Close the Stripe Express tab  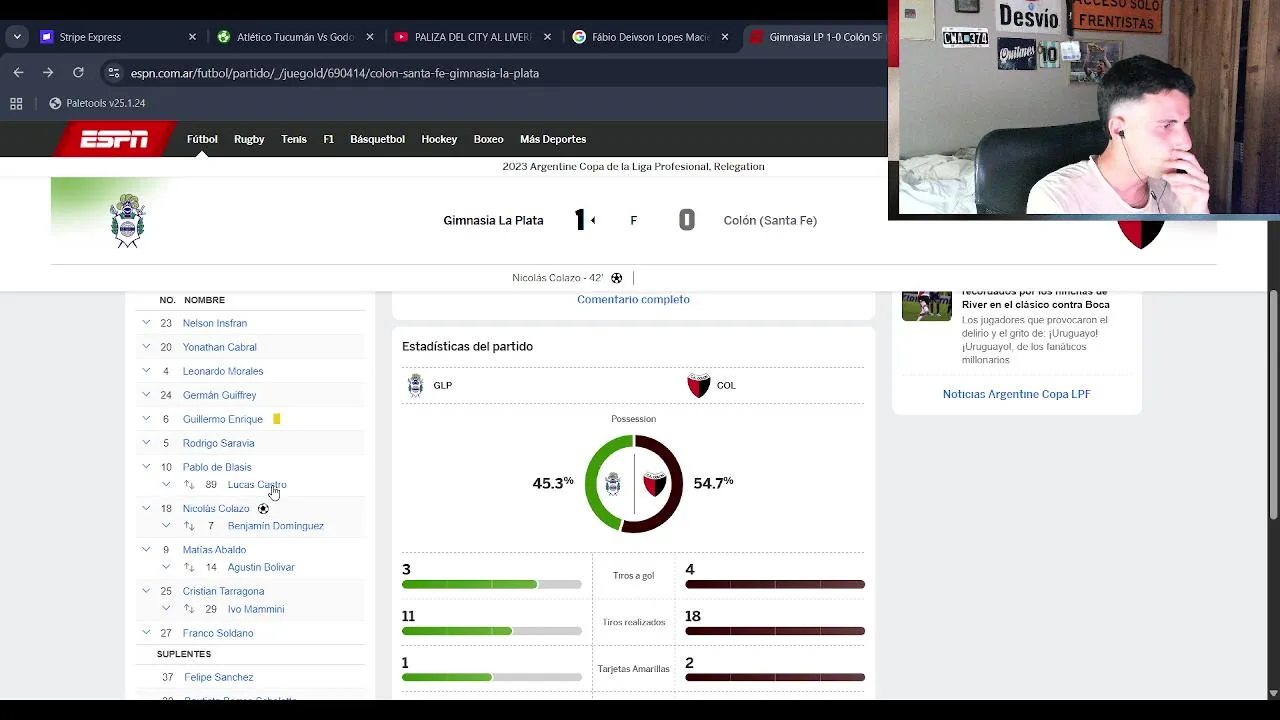[192, 37]
